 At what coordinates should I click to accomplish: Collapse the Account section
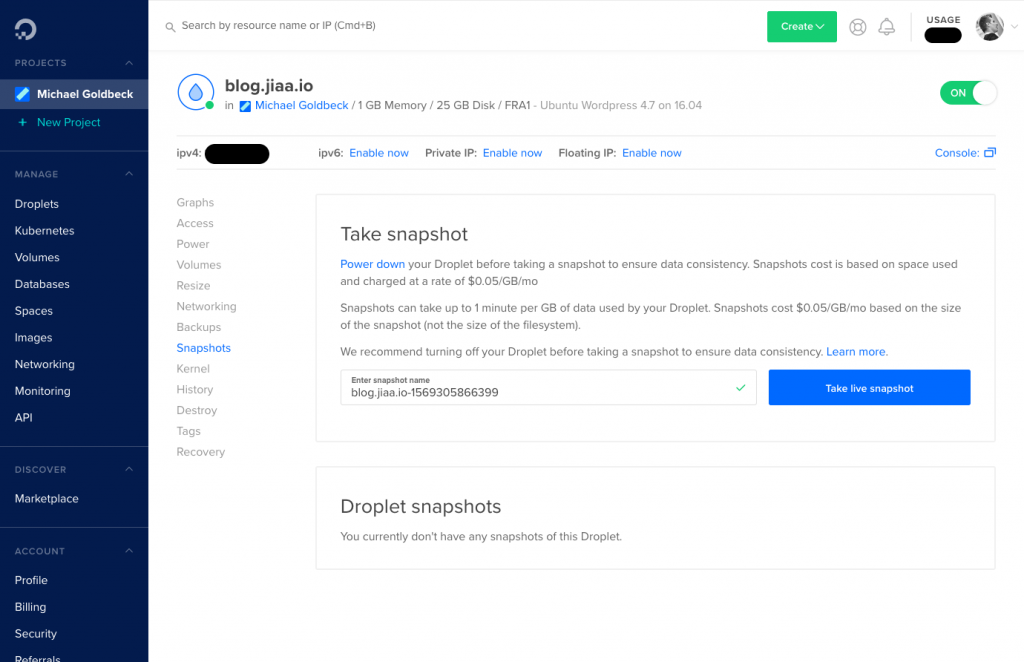pyautogui.click(x=129, y=550)
